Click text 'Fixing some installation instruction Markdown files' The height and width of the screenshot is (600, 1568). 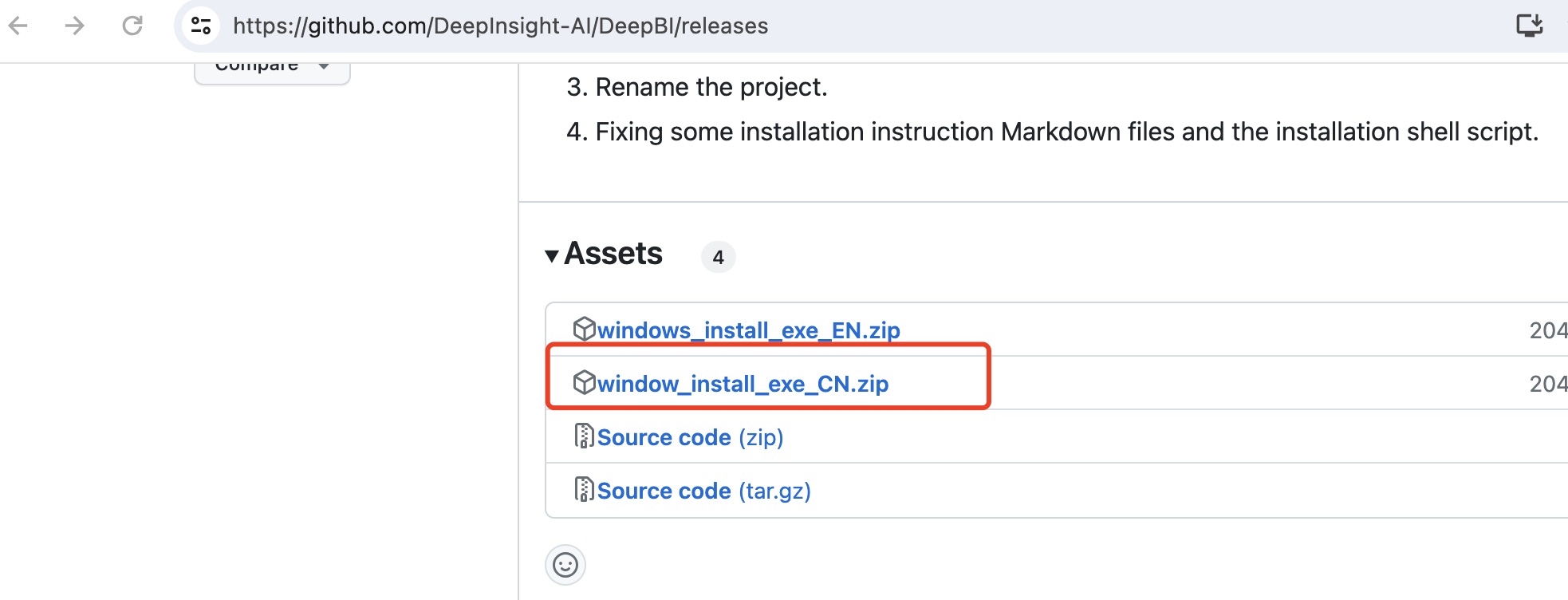885,132
